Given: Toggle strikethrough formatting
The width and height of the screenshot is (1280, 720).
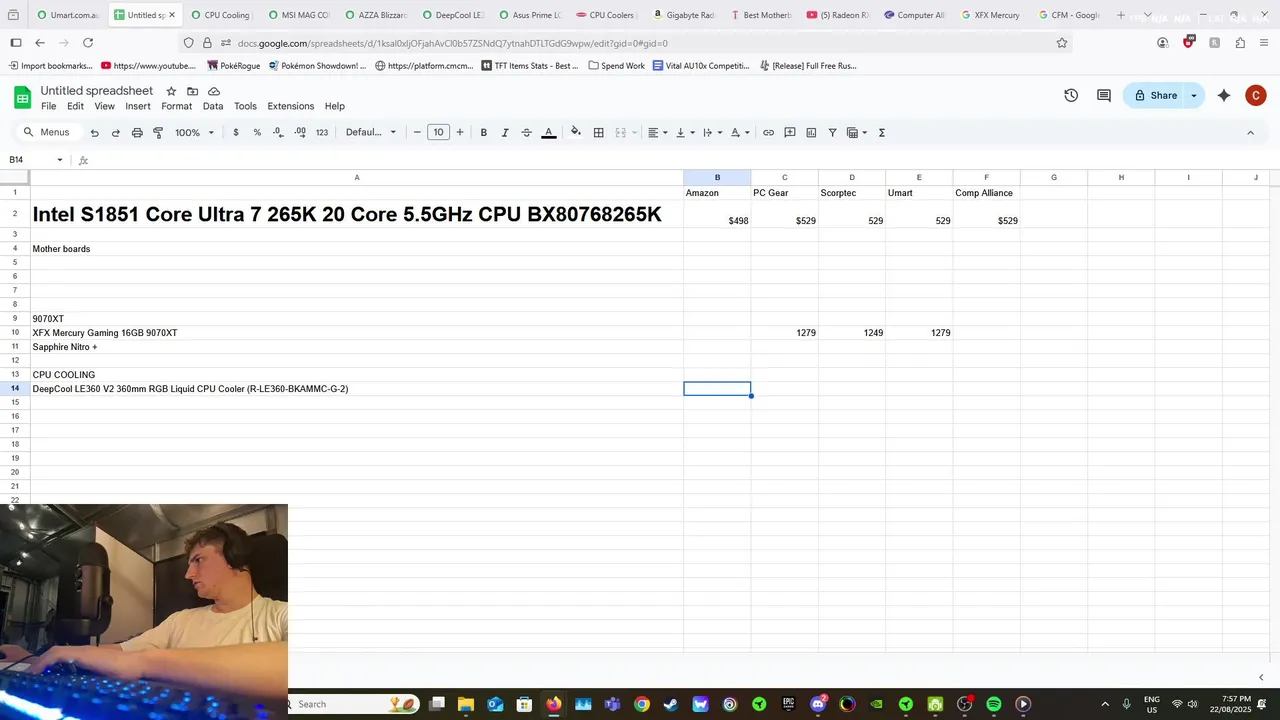Looking at the screenshot, I should pyautogui.click(x=526, y=133).
